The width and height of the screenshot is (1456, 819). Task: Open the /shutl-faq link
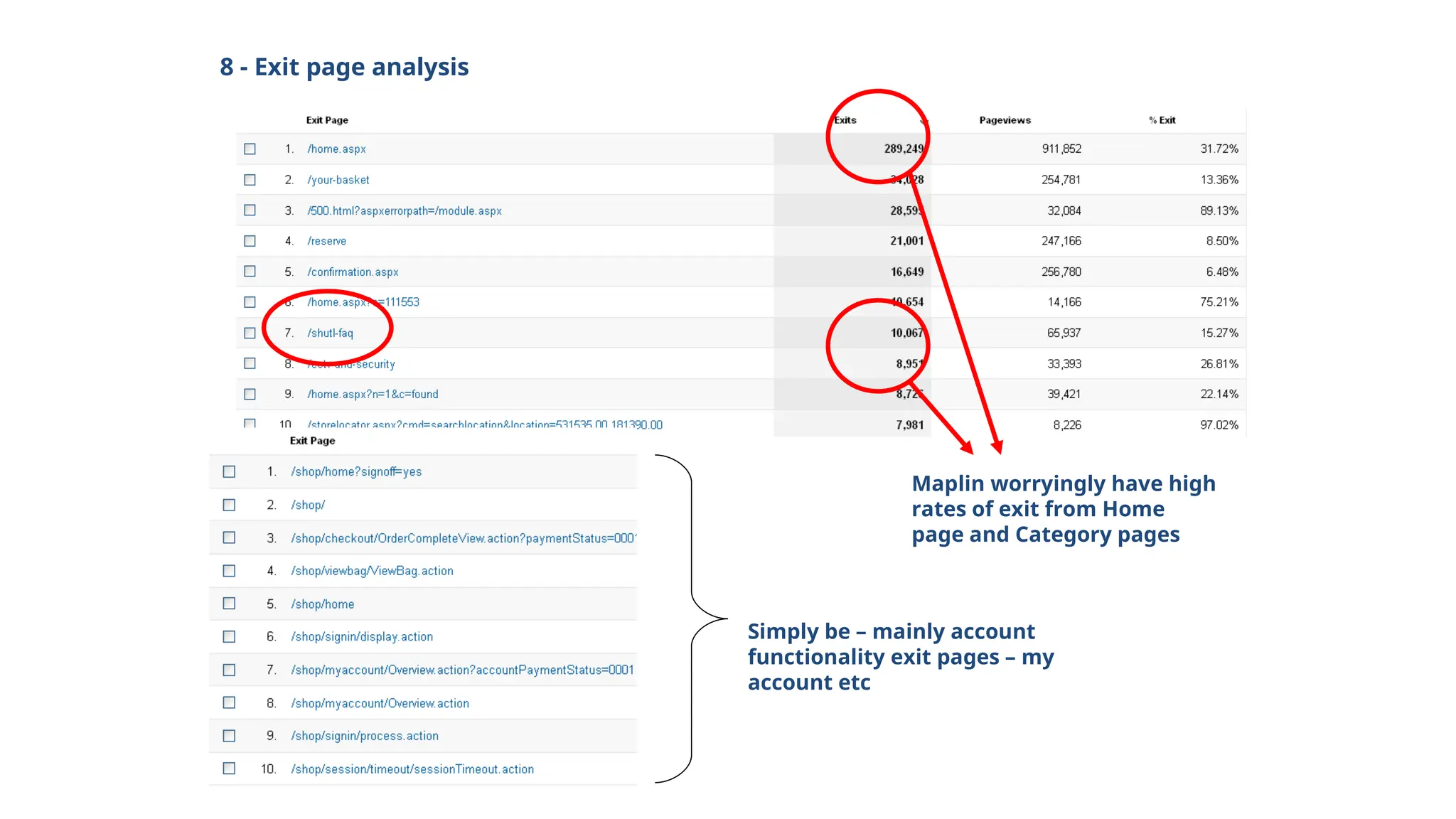coord(330,333)
